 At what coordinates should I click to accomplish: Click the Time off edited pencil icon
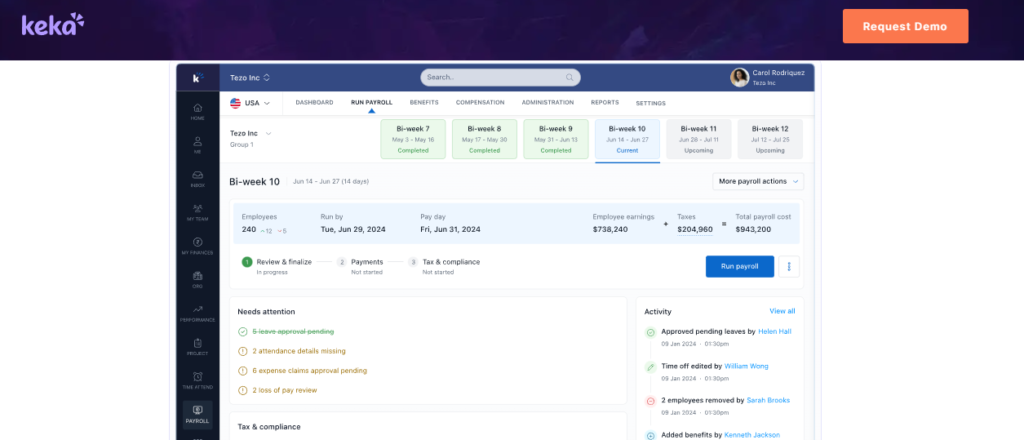pos(650,367)
